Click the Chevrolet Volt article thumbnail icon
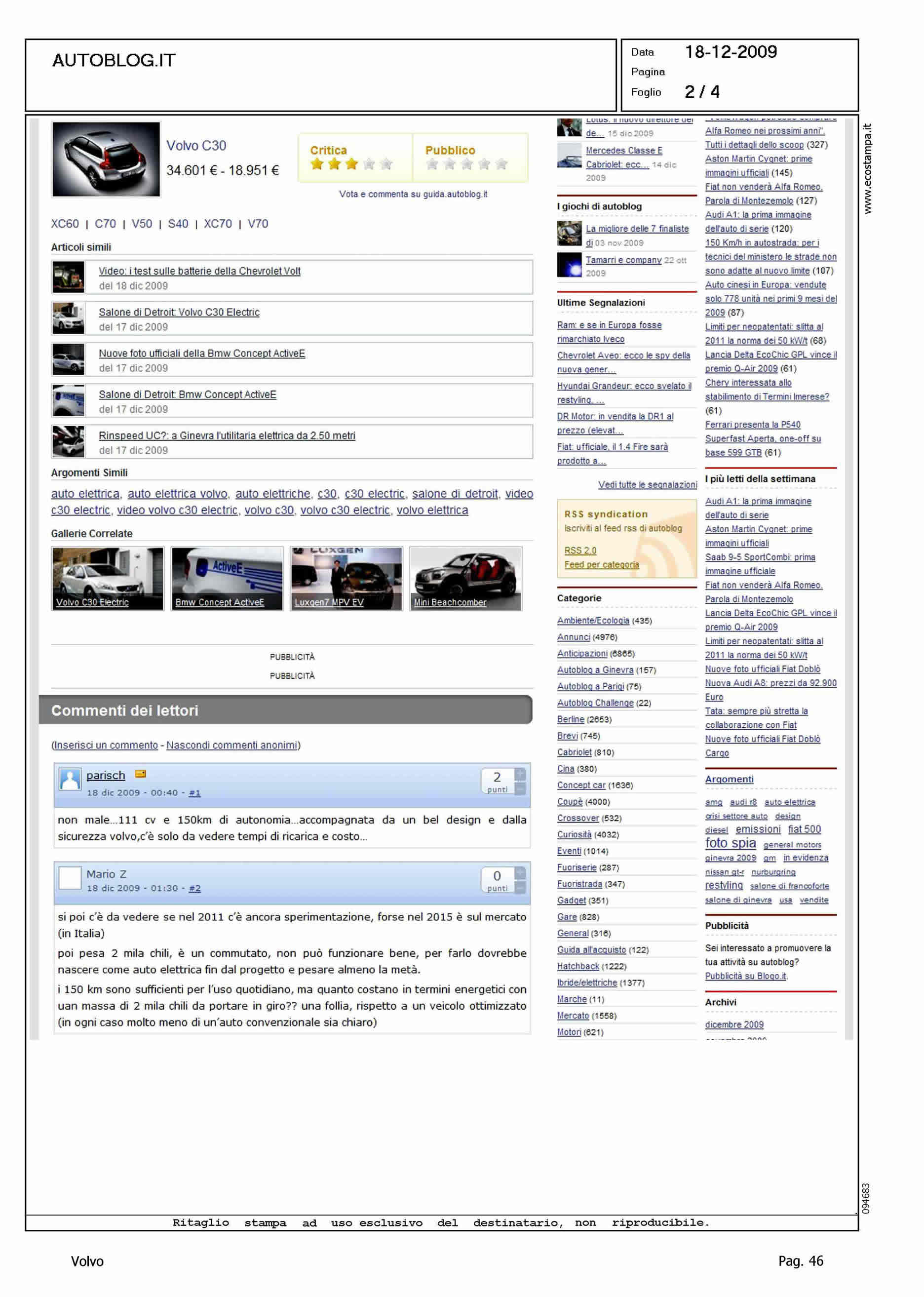Screen dimensions: 924x1297 pyautogui.click(x=68, y=277)
